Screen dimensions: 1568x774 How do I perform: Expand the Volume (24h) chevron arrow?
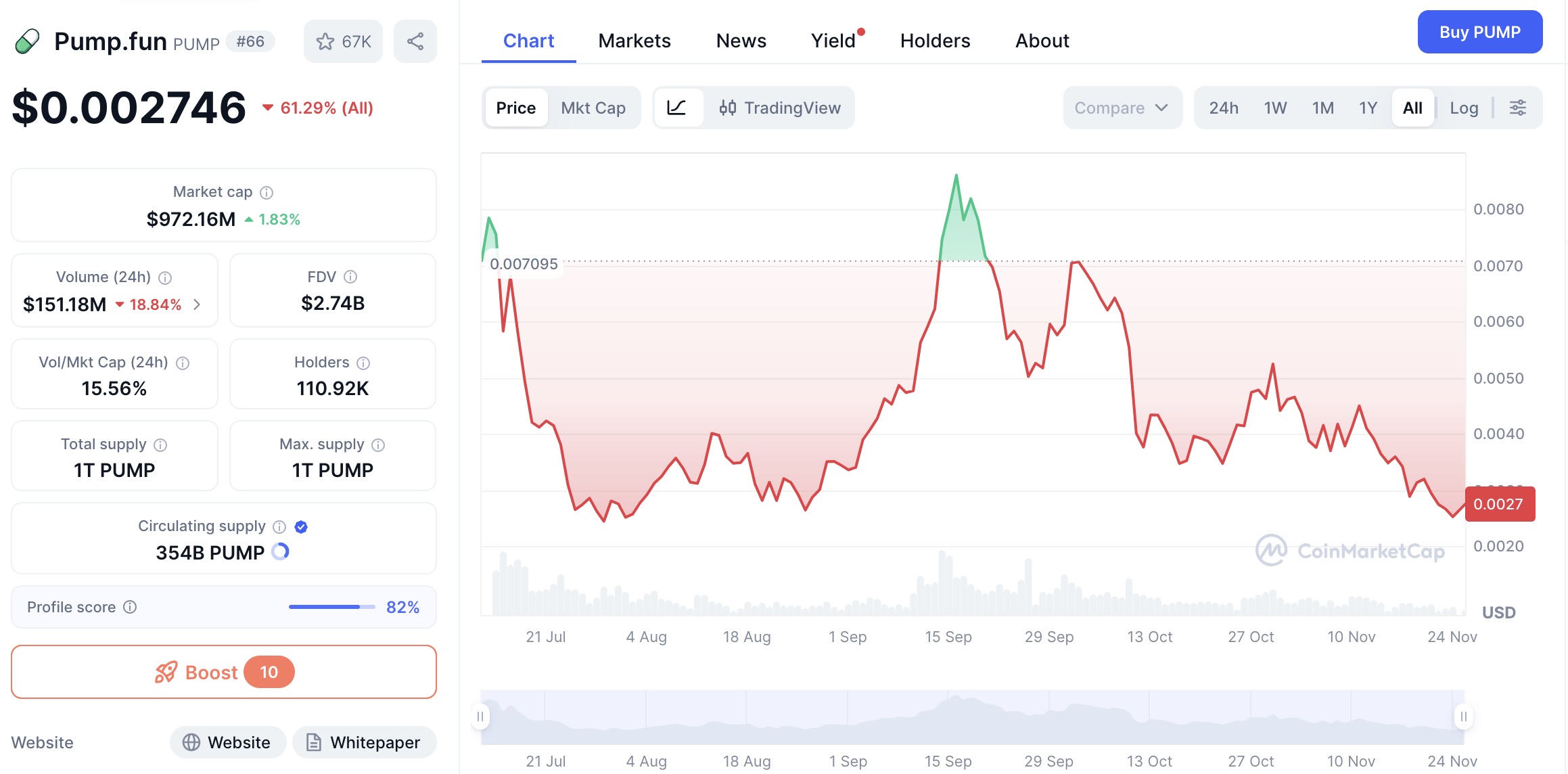[x=197, y=304]
